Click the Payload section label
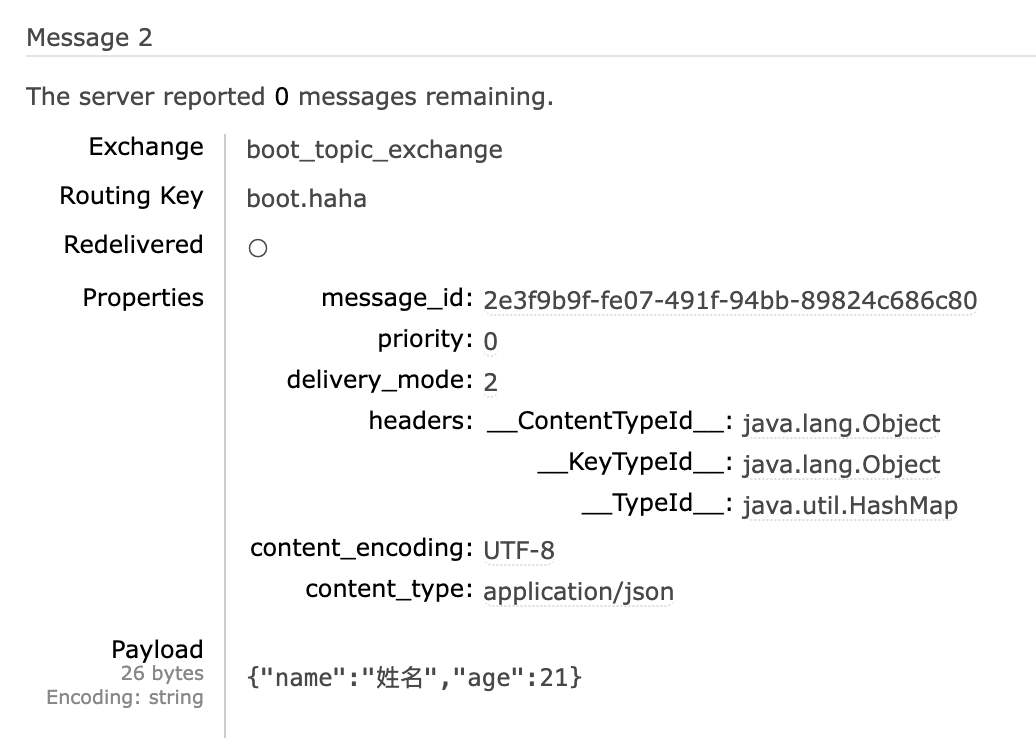This screenshot has width=1036, height=754. point(157,649)
